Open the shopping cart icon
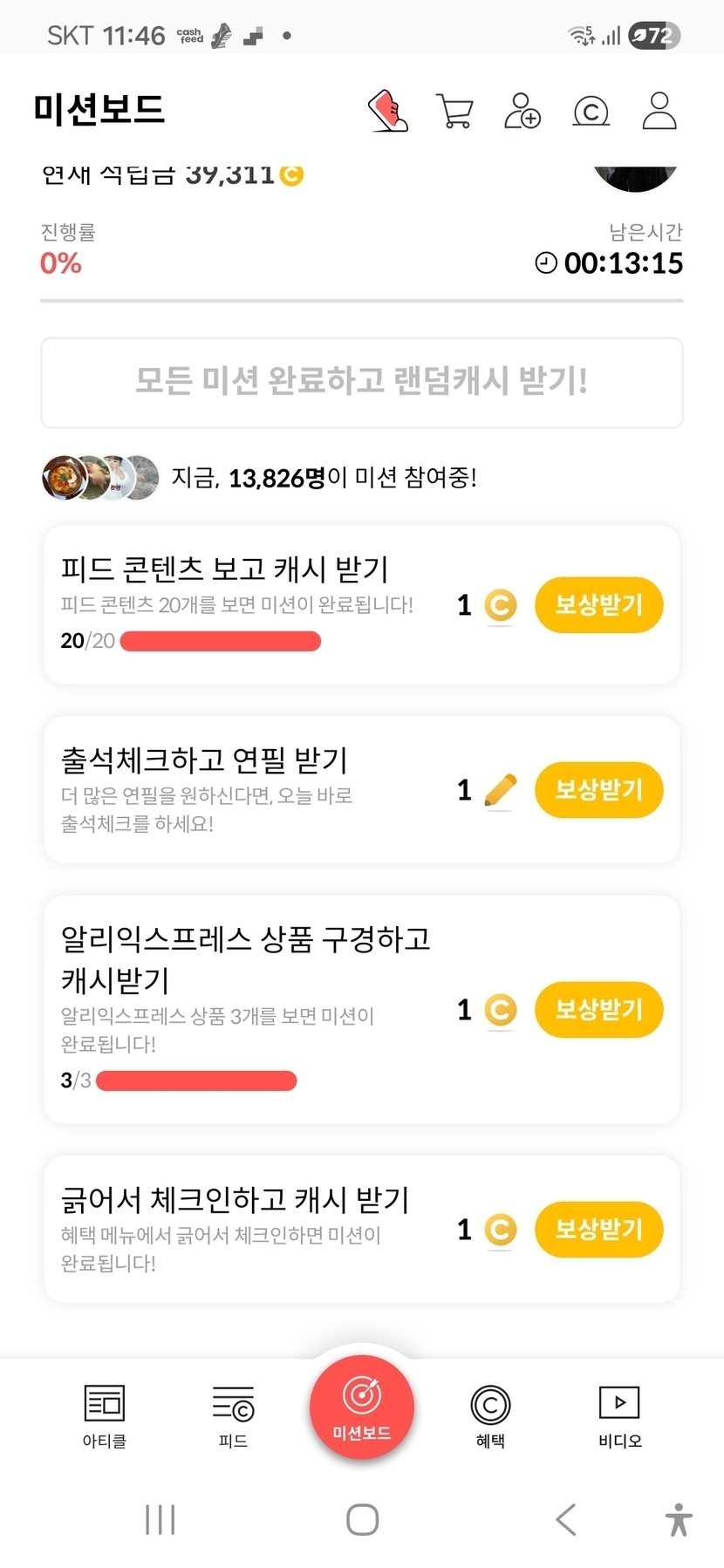Screen dimensions: 724x1568 [454, 112]
